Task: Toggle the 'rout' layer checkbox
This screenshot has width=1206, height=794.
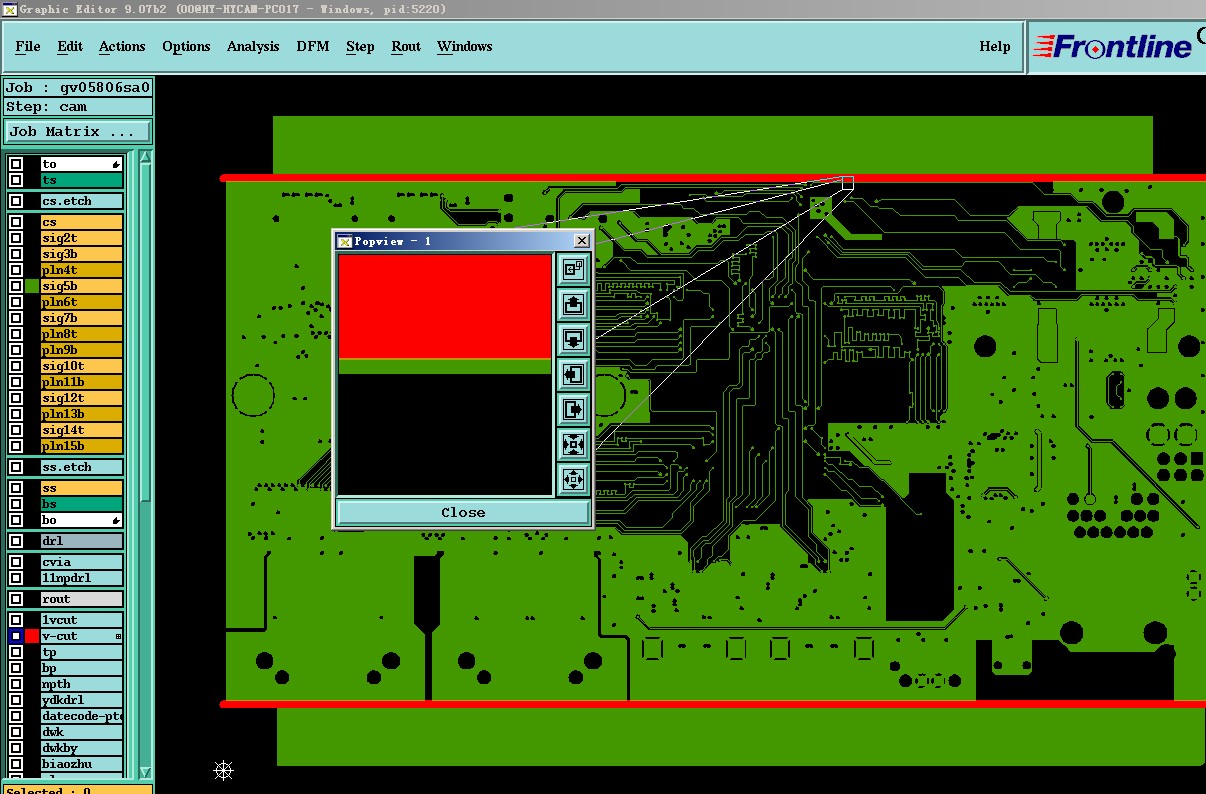Action: click(16, 599)
